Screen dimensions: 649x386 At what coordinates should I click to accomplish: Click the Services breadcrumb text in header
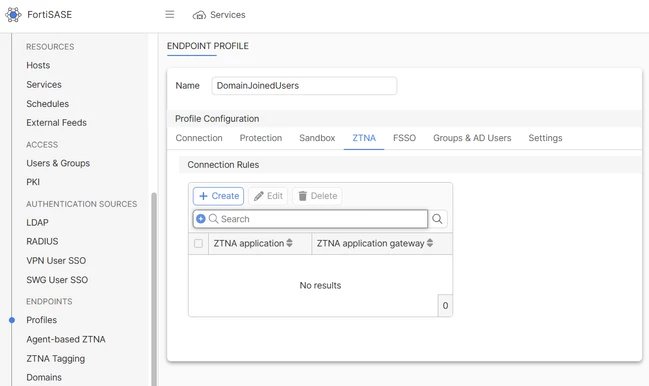pyautogui.click(x=228, y=15)
